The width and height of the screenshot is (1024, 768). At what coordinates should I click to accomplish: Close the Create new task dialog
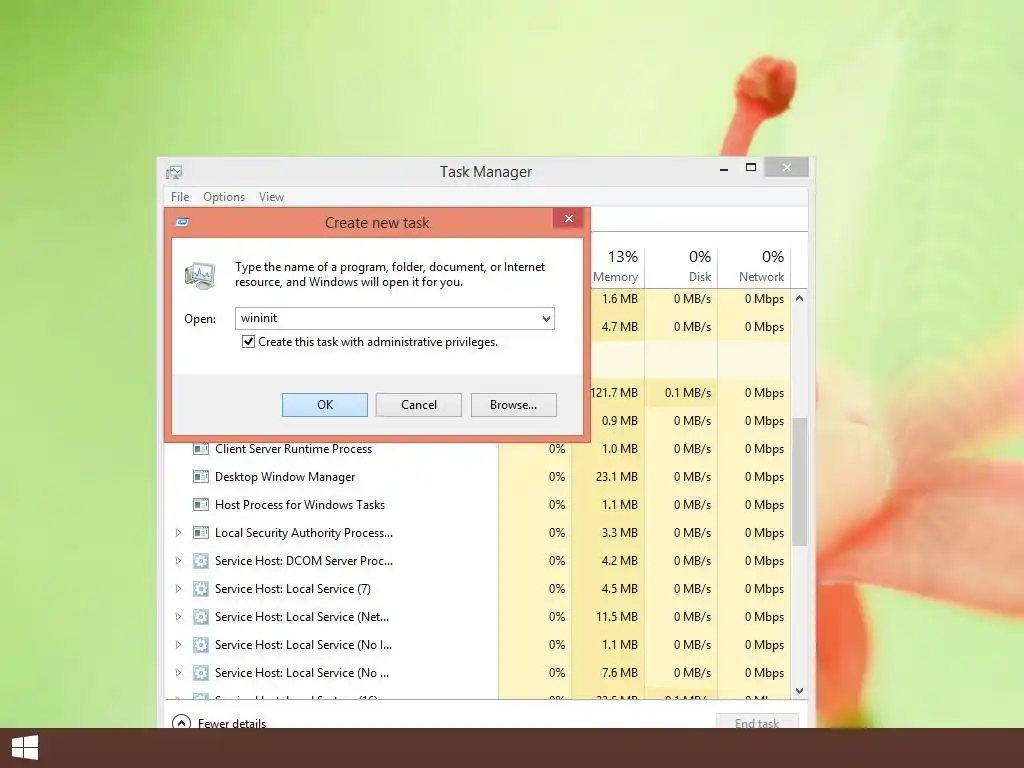click(x=568, y=218)
